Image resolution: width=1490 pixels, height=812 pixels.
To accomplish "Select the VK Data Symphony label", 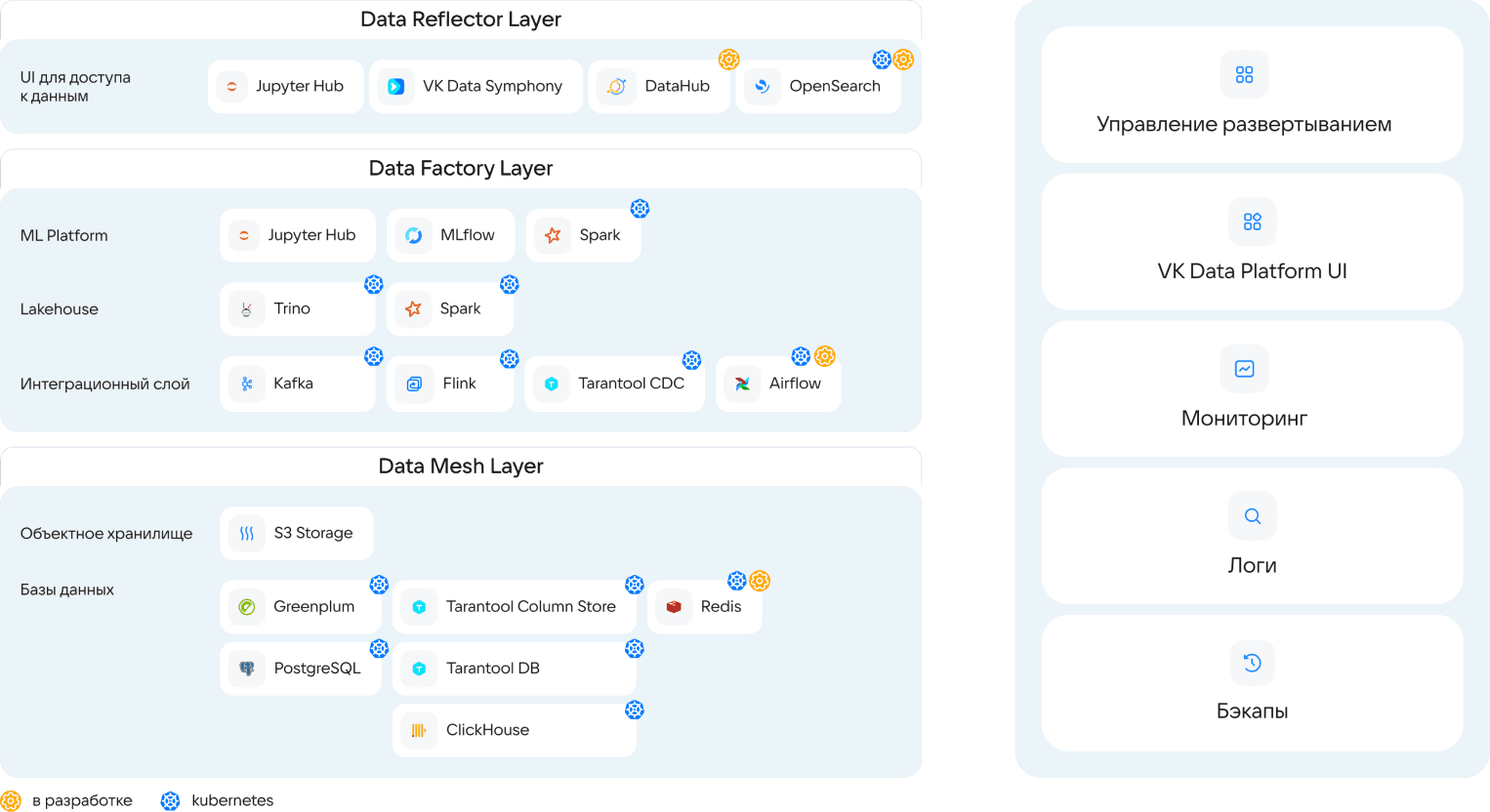I will pyautogui.click(x=492, y=86).
